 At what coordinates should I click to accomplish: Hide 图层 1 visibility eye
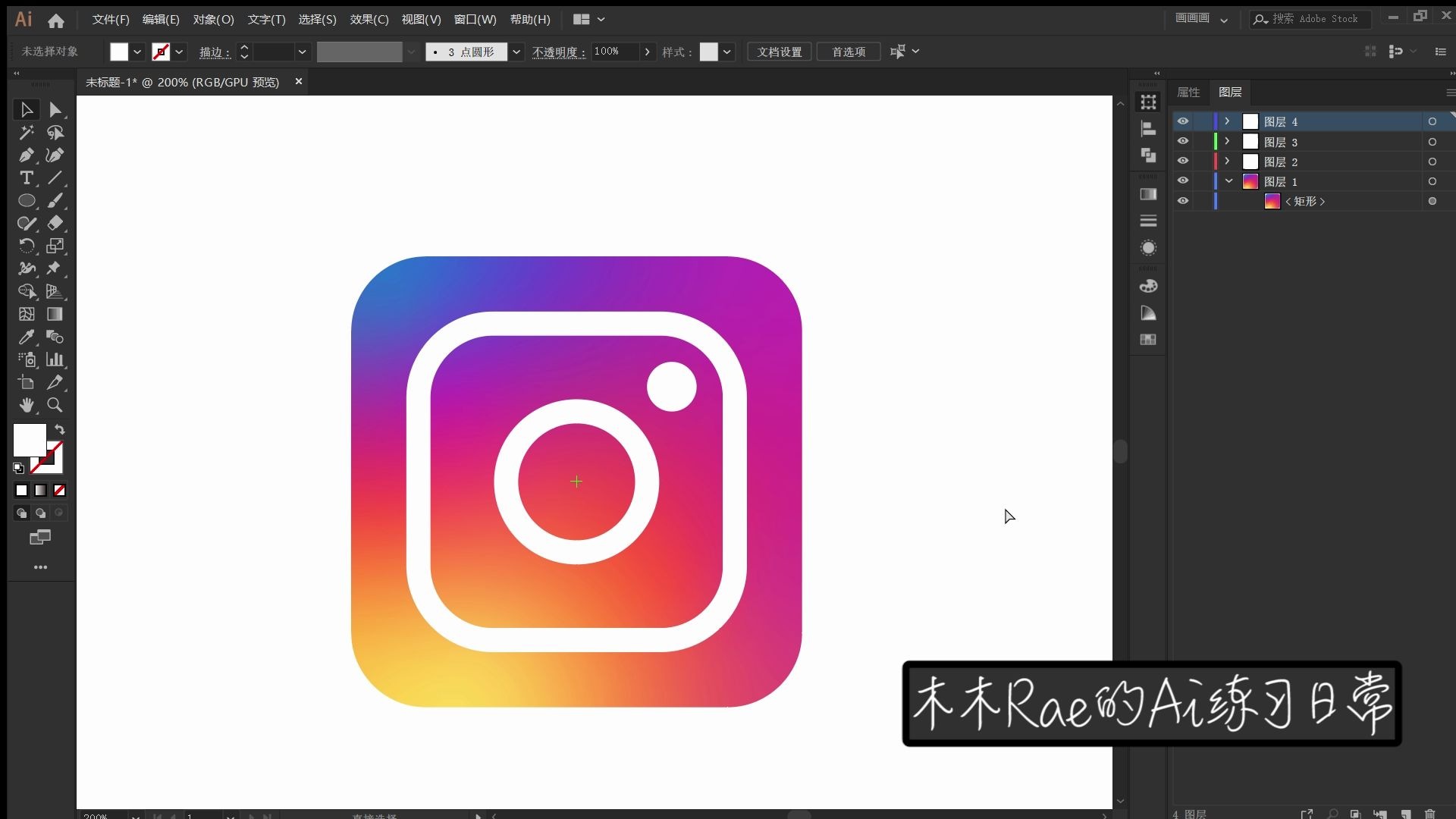pyautogui.click(x=1182, y=180)
